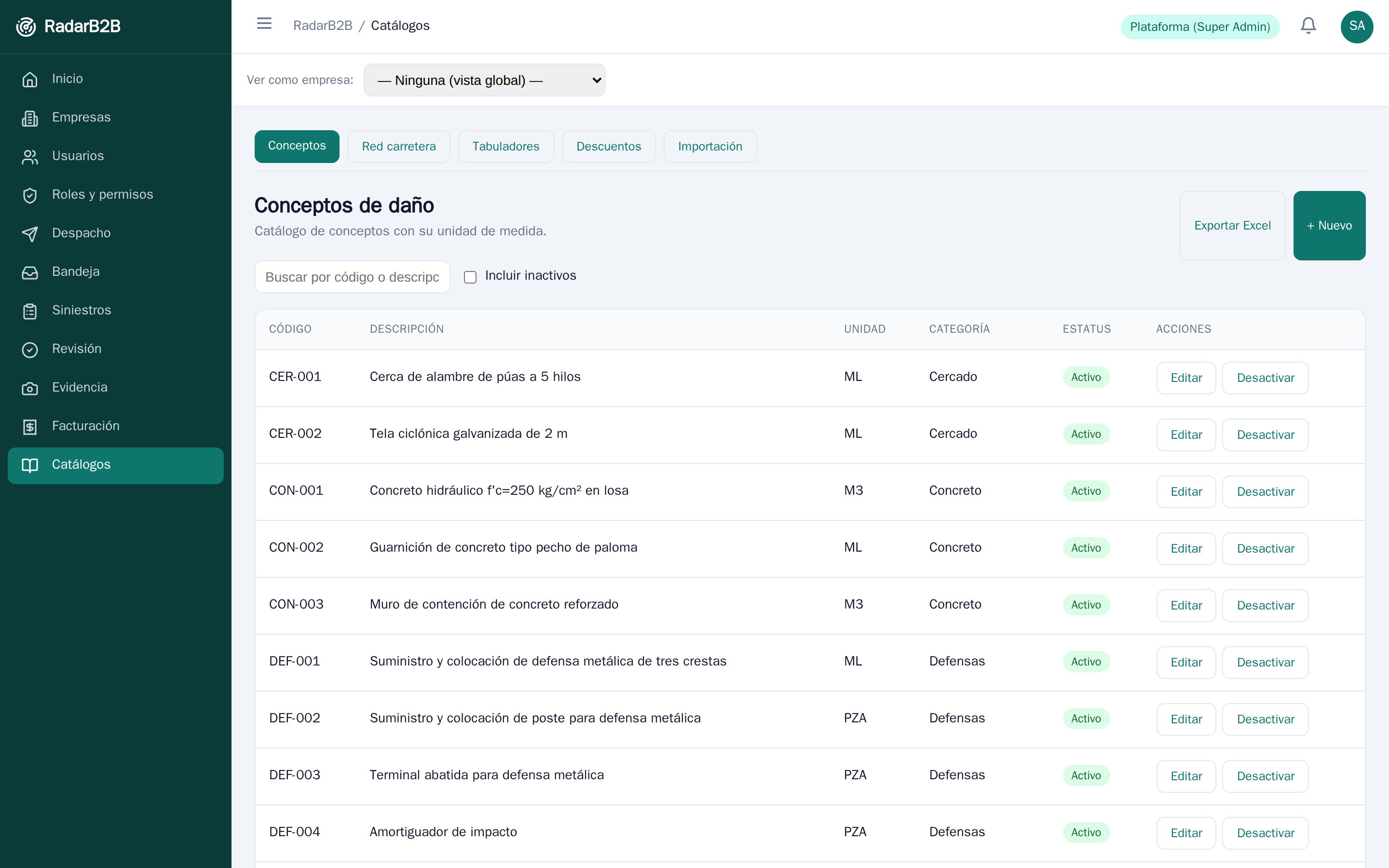Click the Revisión check circle icon
This screenshot has width=1389, height=868.
click(30, 349)
